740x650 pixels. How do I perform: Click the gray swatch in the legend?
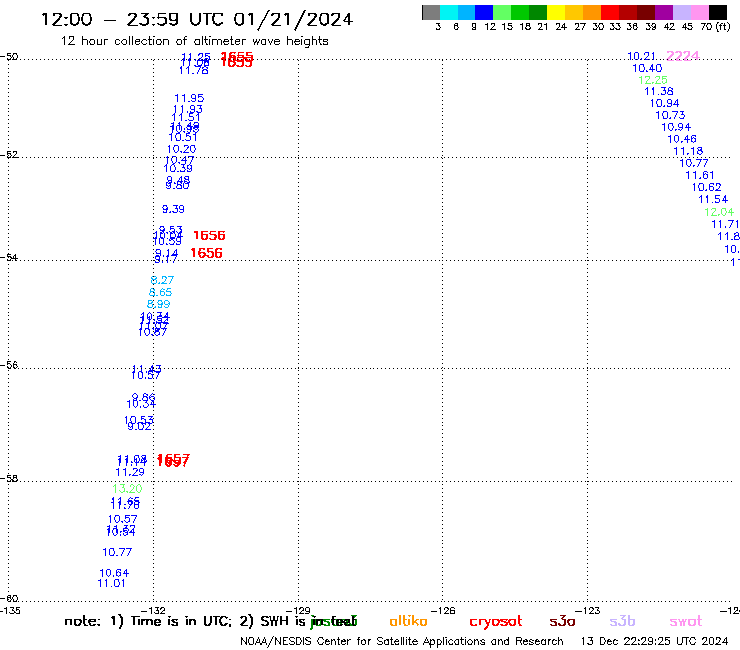click(431, 13)
